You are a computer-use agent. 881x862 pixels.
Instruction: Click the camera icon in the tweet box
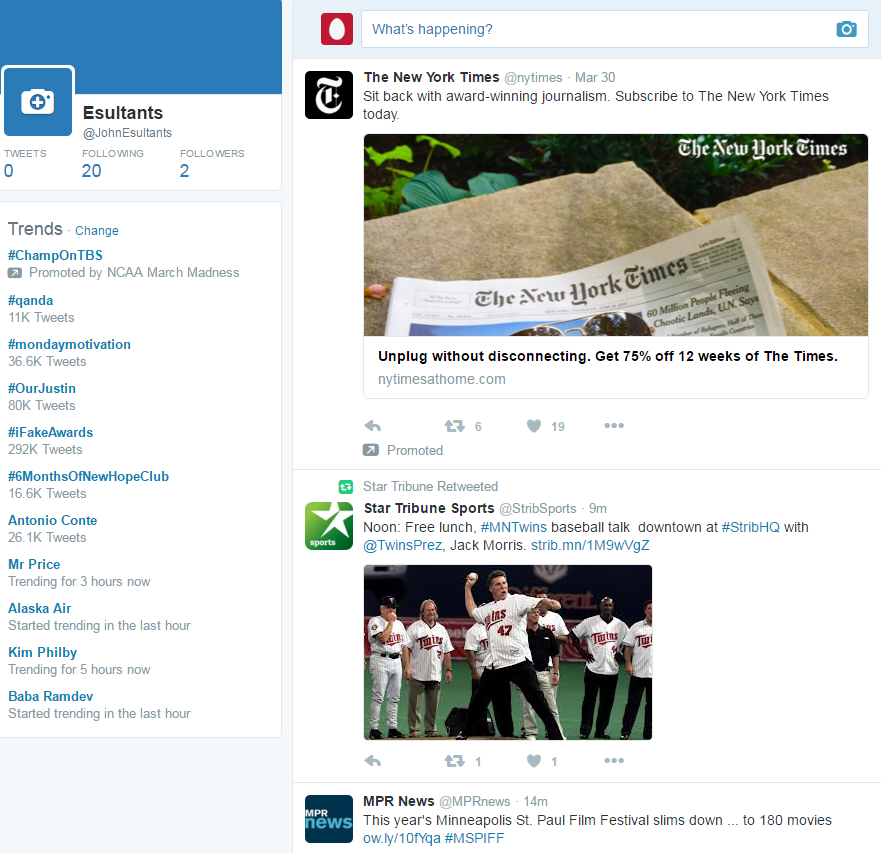846,29
